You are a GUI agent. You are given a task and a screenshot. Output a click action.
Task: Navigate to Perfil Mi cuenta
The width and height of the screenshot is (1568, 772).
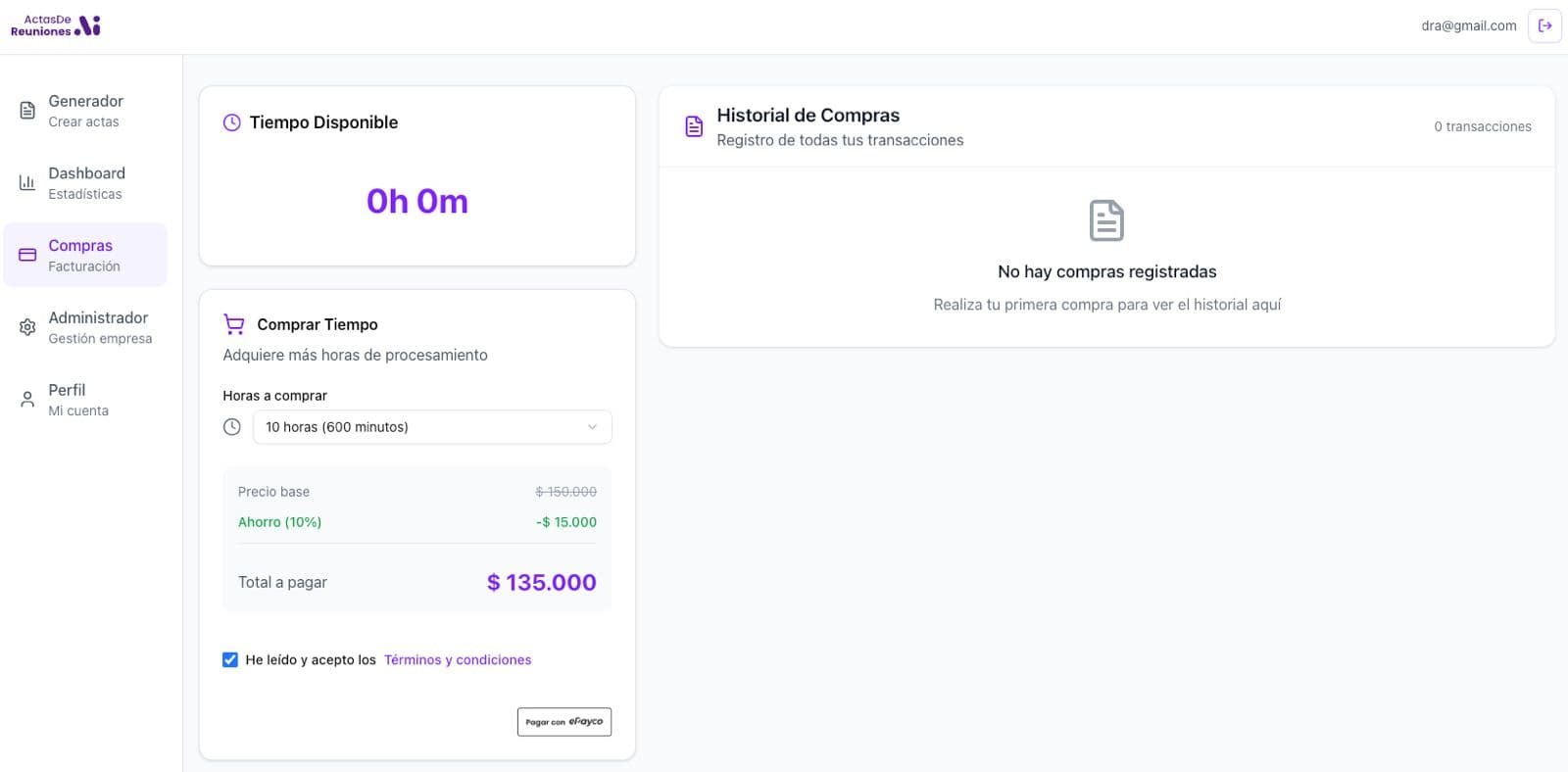point(77,400)
